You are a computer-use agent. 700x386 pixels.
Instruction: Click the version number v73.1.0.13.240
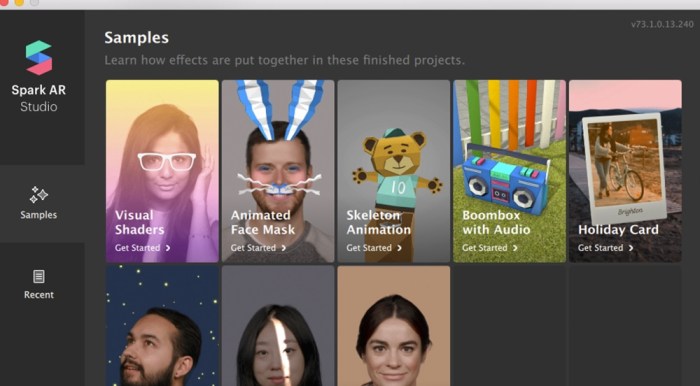(662, 25)
